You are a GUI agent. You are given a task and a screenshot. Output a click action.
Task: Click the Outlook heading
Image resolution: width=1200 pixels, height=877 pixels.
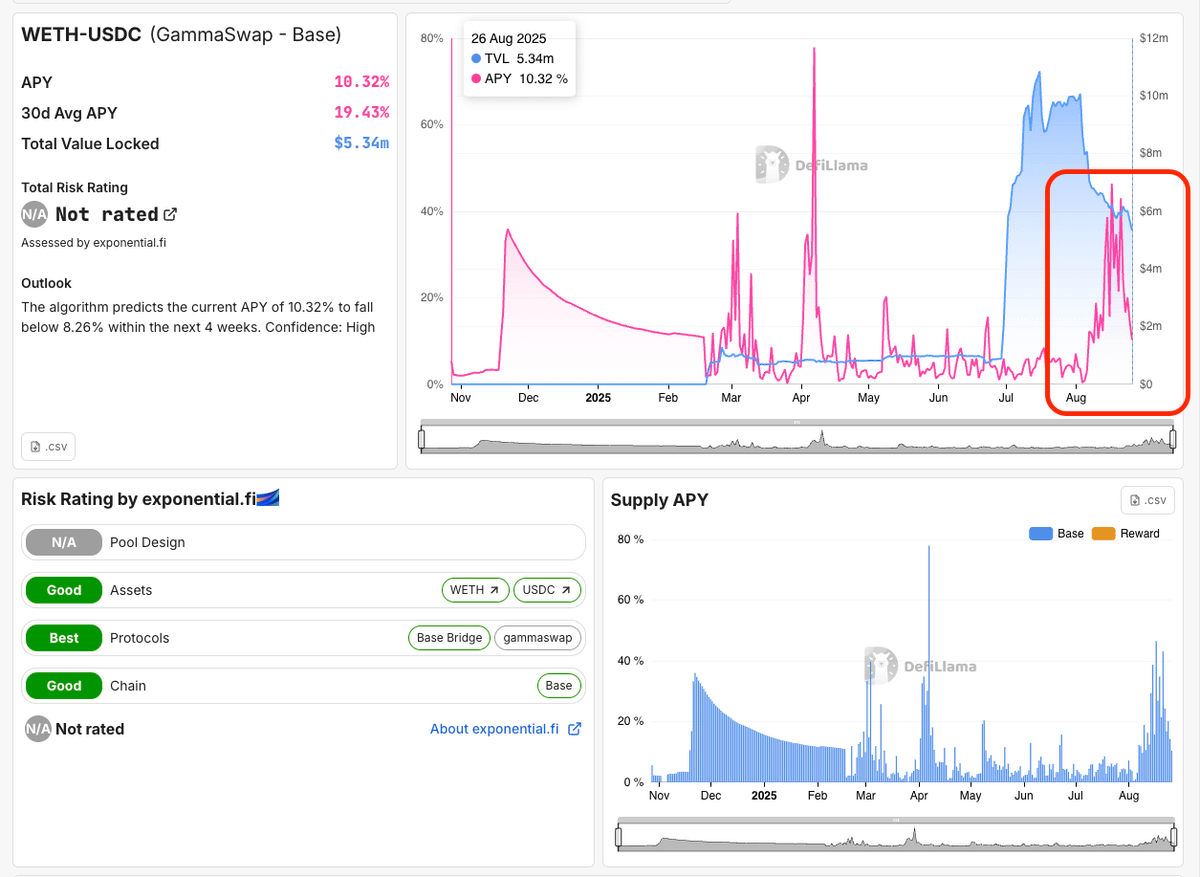point(46,283)
